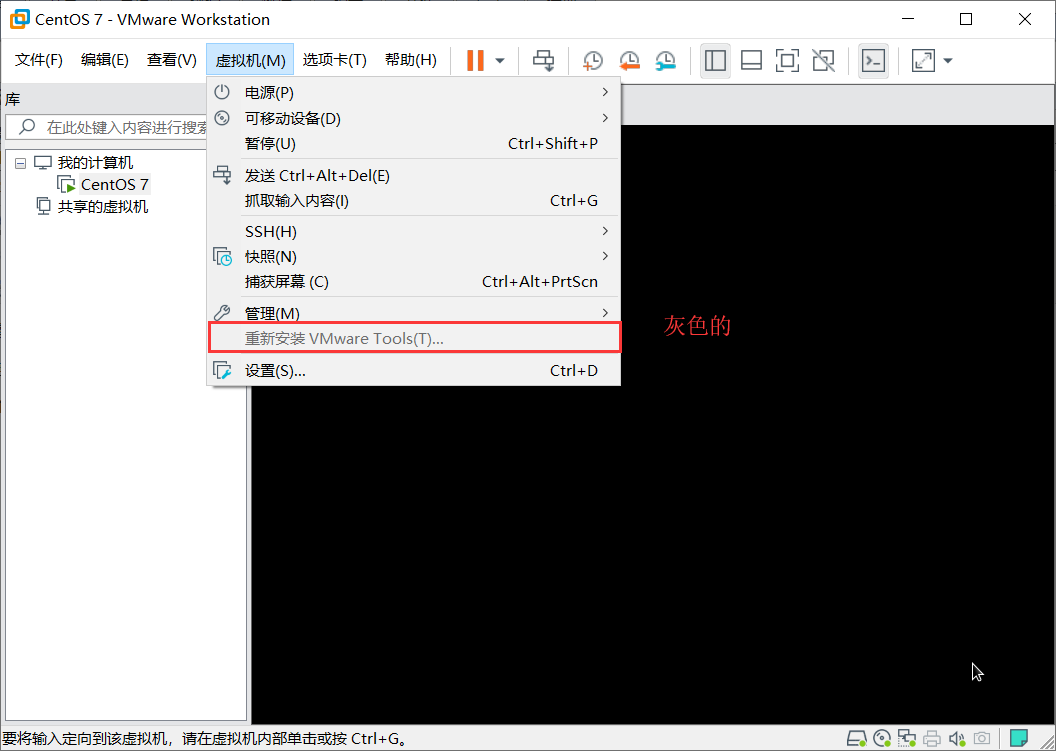The image size is (1056, 751).
Task: Select 我的计算机 in the library tree
Action: click(x=95, y=162)
